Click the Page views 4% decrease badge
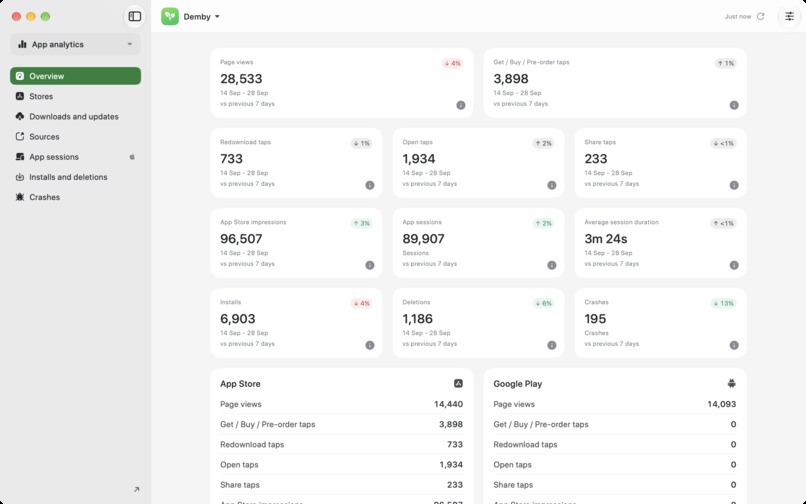This screenshot has height=504, width=806. pyautogui.click(x=452, y=63)
